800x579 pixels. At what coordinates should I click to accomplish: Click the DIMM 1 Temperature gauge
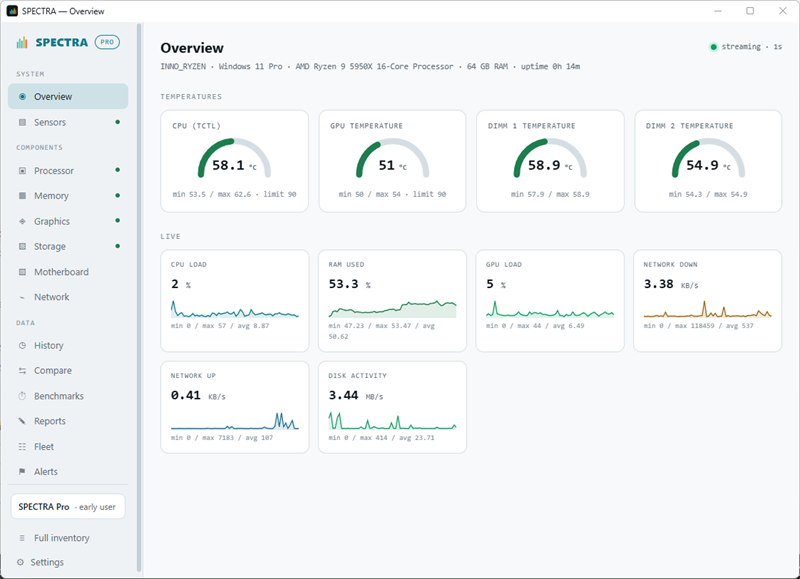[x=550, y=158]
